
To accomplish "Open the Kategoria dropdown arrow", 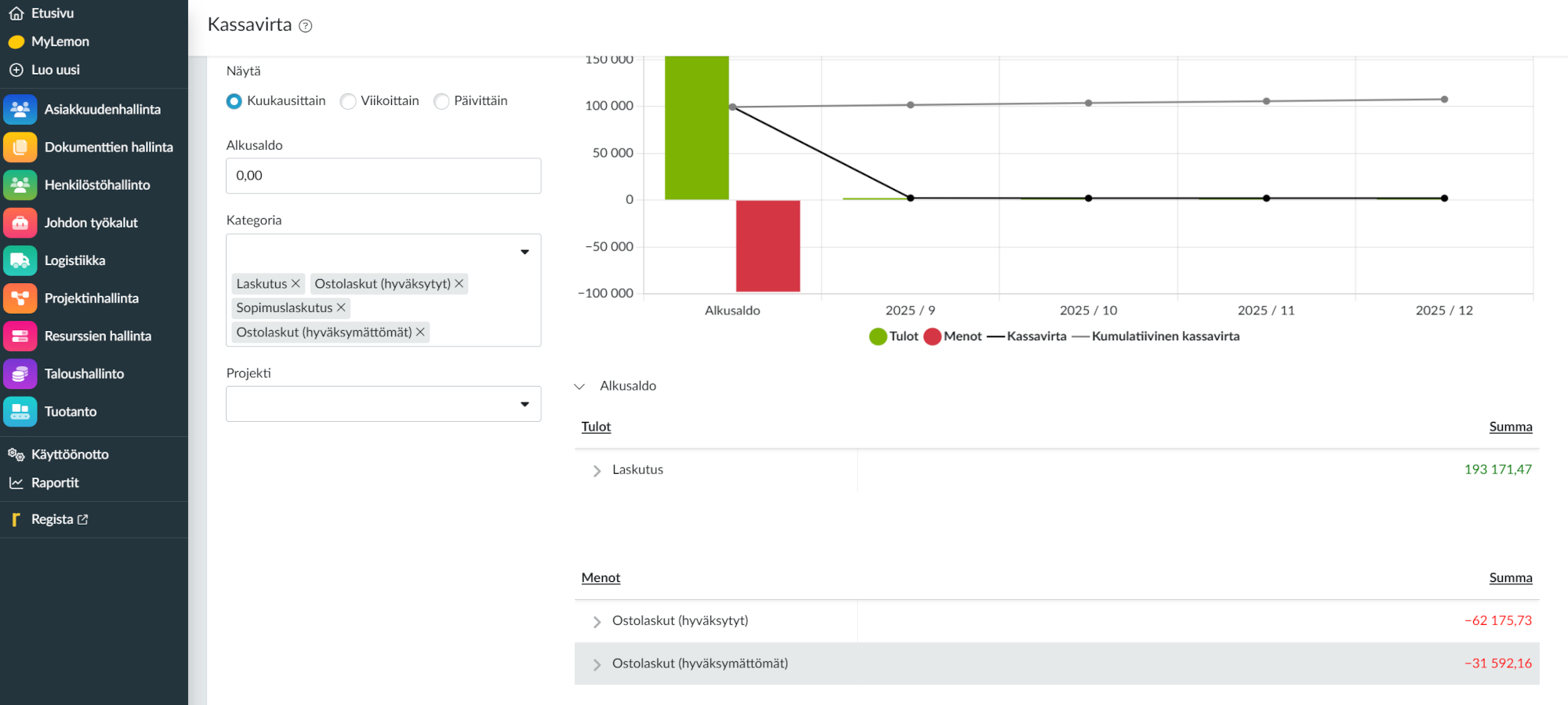I will (524, 252).
